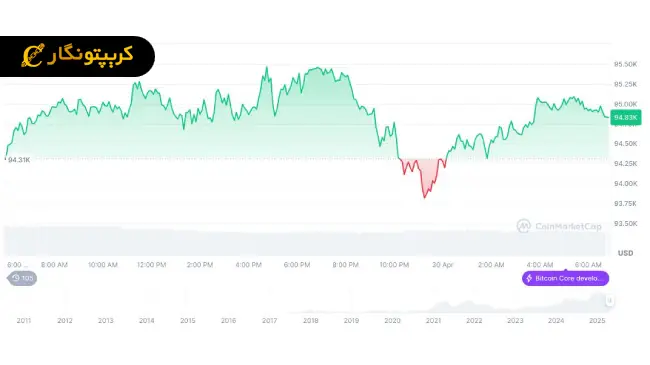Click 2025 on the year range timeline

pyautogui.click(x=597, y=321)
